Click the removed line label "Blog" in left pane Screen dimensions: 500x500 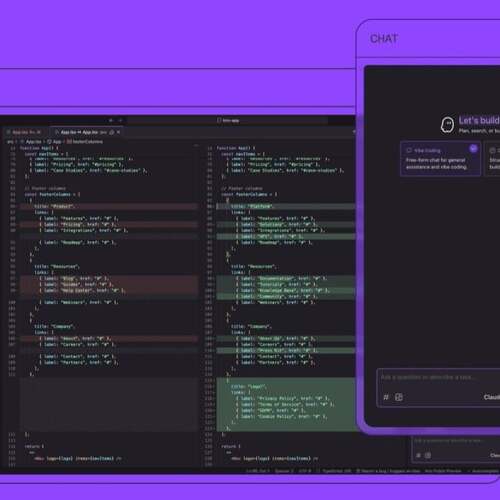[109, 278]
